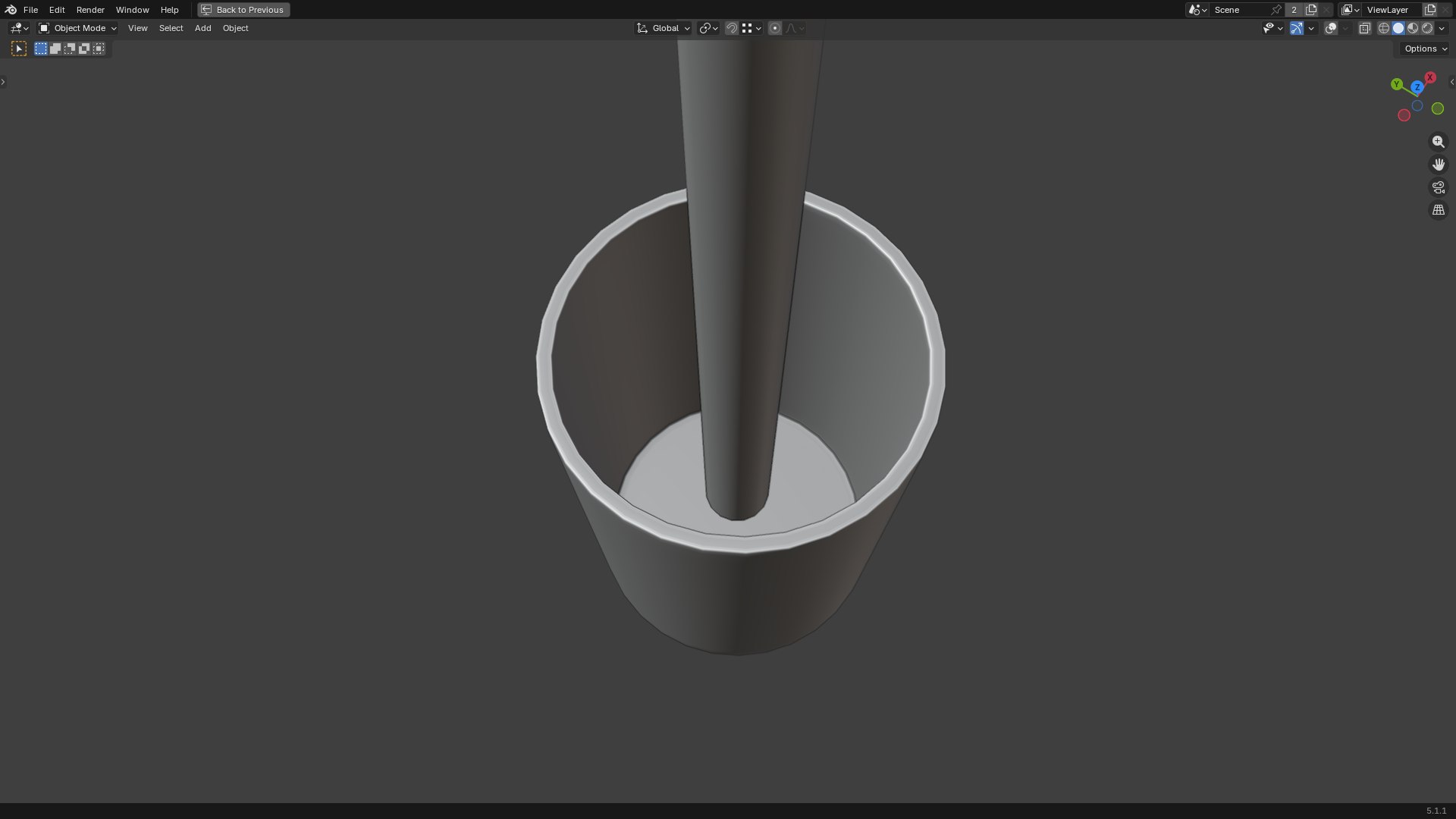Toggle viewport overlays
1456x819 pixels.
(x=1331, y=28)
